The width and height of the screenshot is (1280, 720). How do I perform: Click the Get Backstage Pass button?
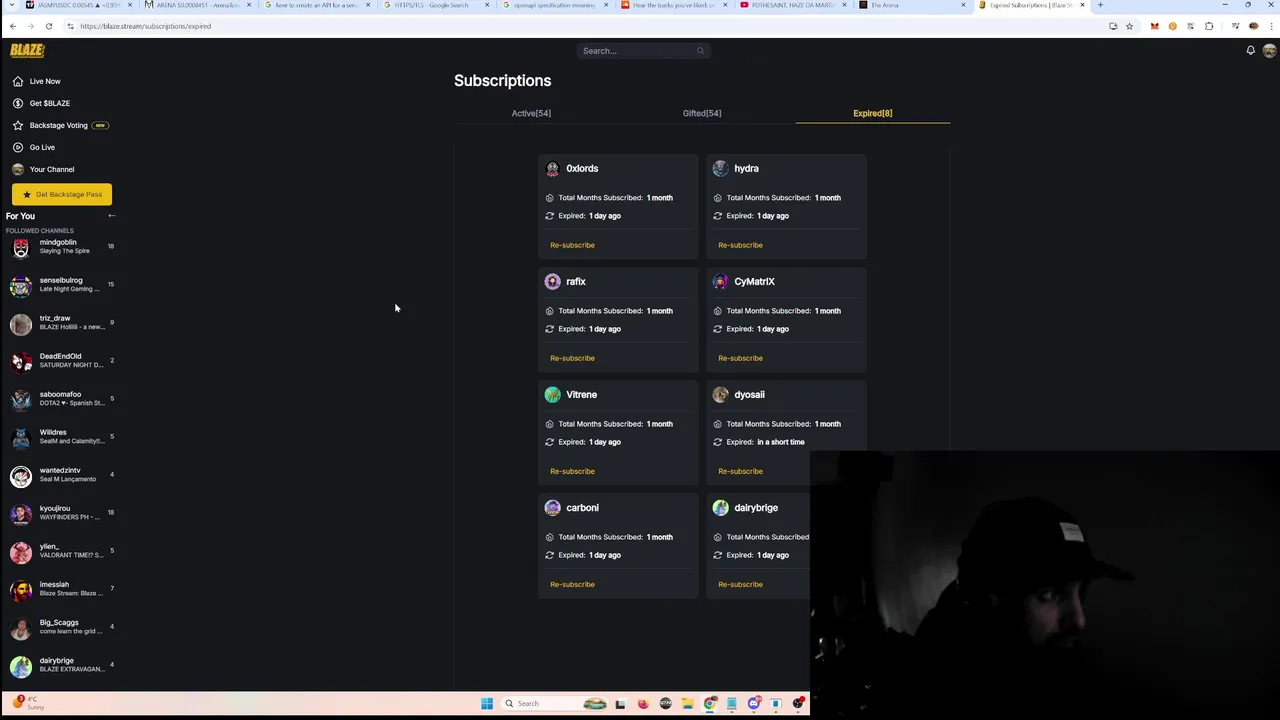[x=62, y=194]
